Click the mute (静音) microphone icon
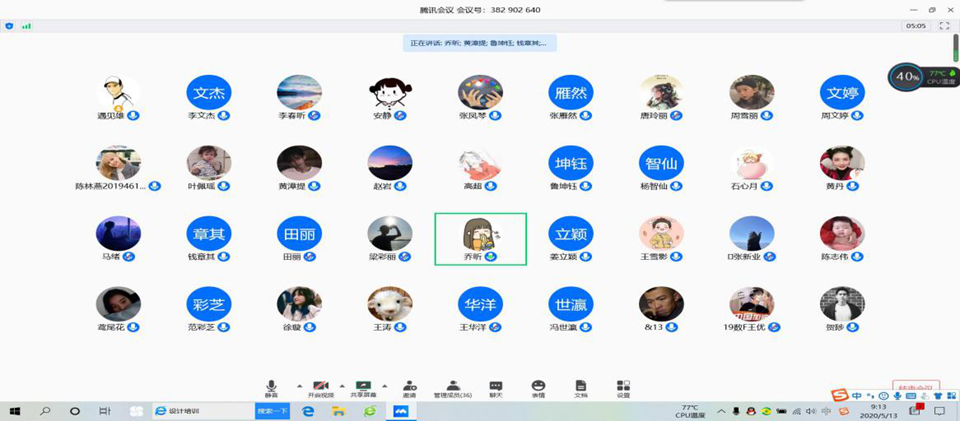Image resolution: width=960 pixels, height=421 pixels. [271, 386]
